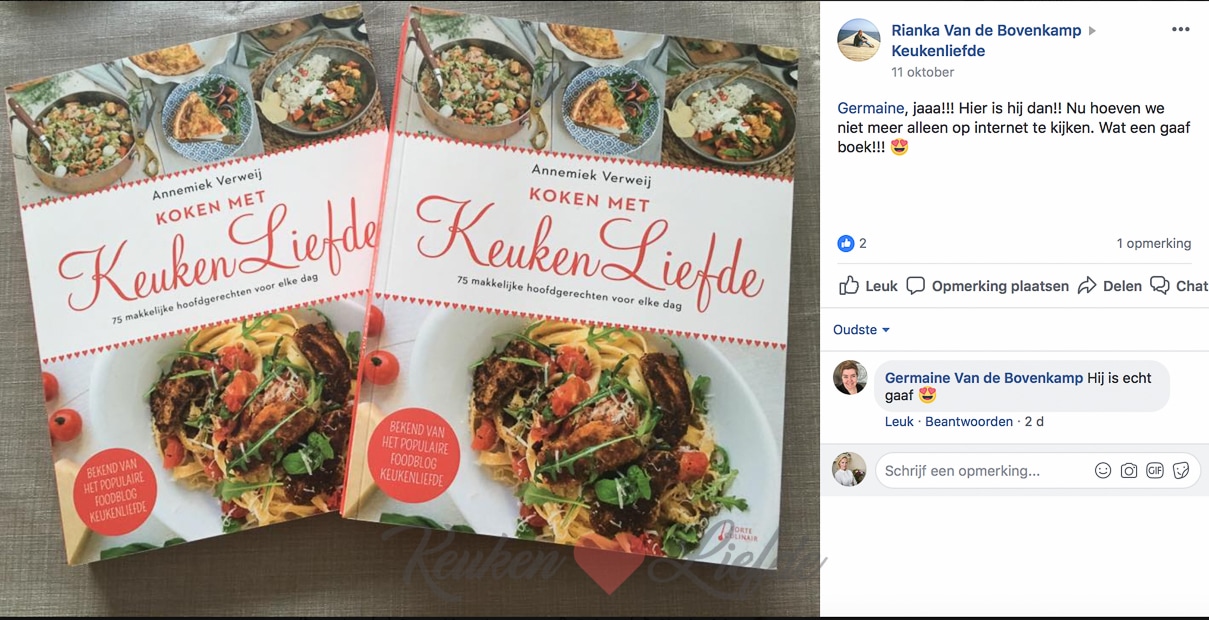Open Chat via the chat bubbles icon

(1159, 286)
